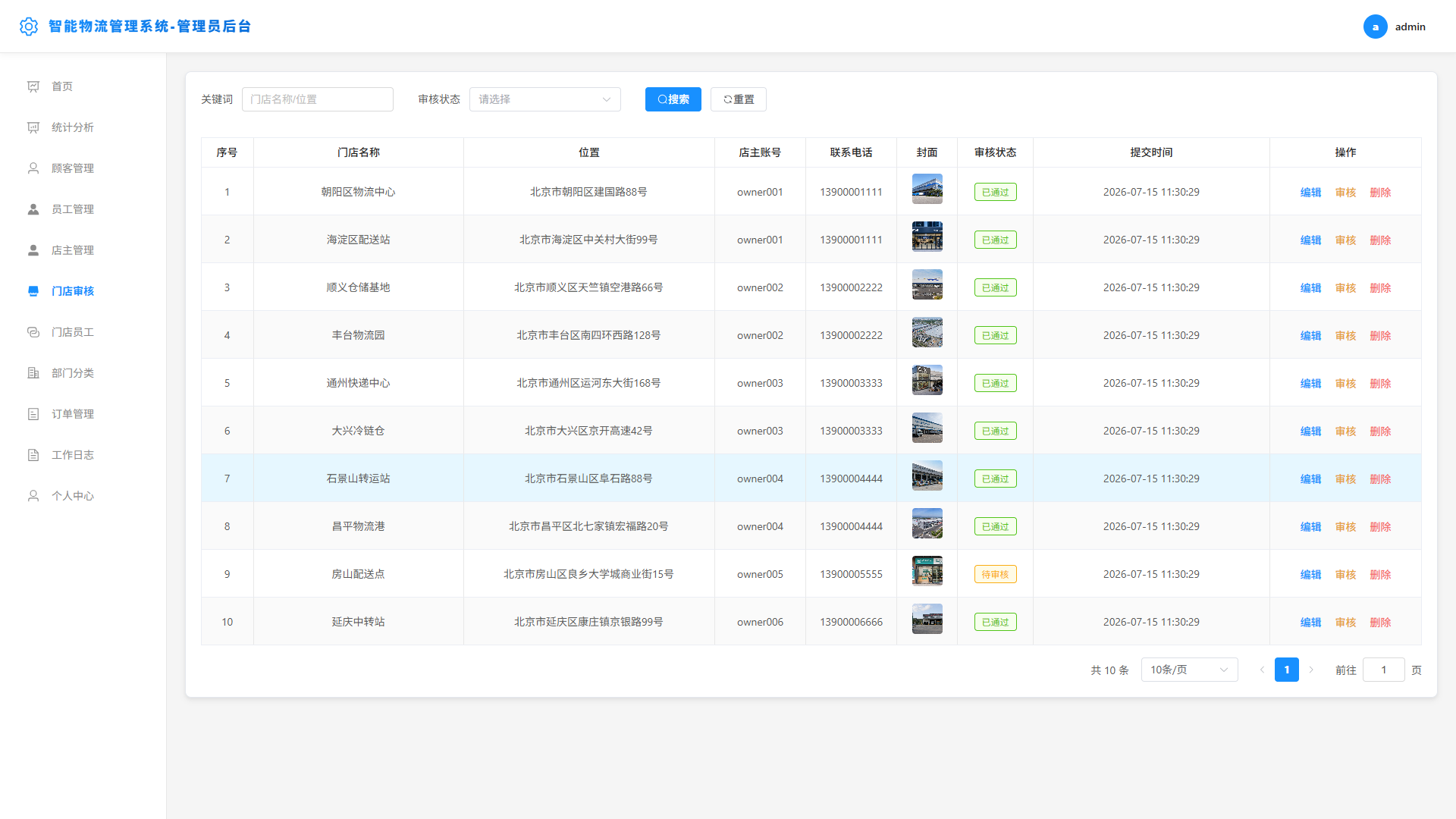This screenshot has width=1456, height=819.
Task: Delete the 延庆中转站 row
Action: 1380,622
